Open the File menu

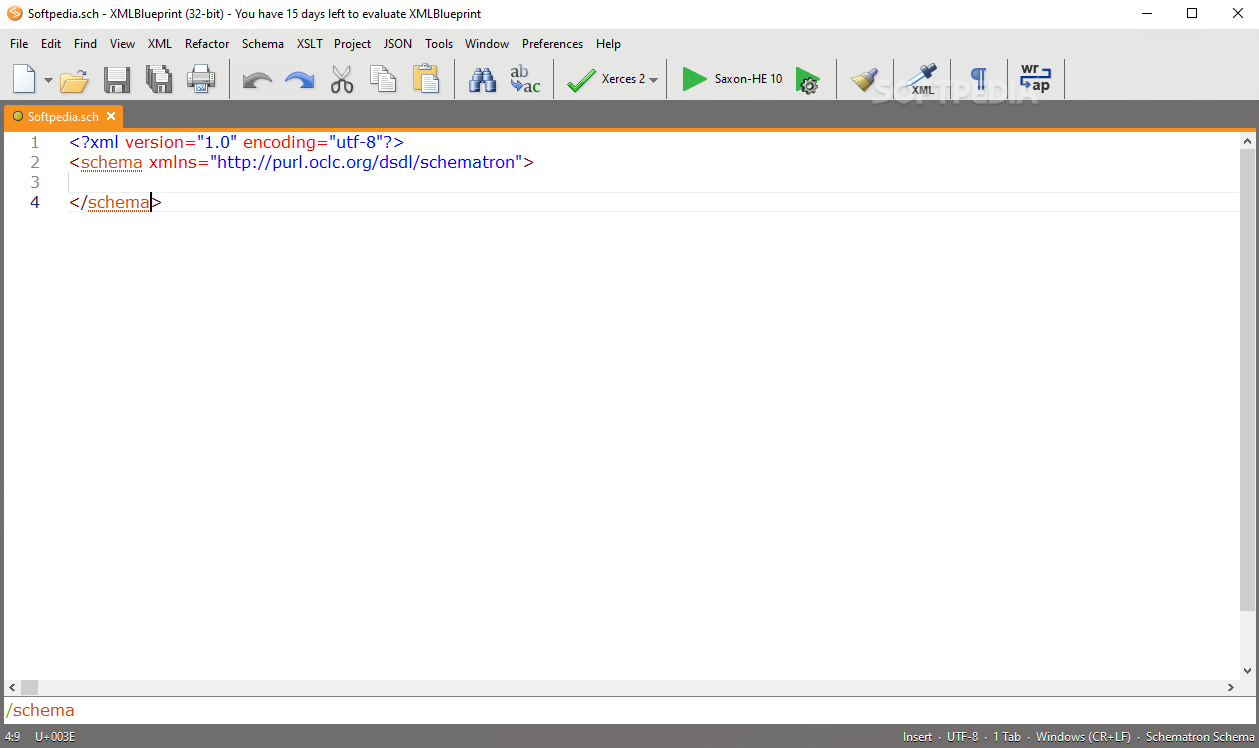[19, 44]
